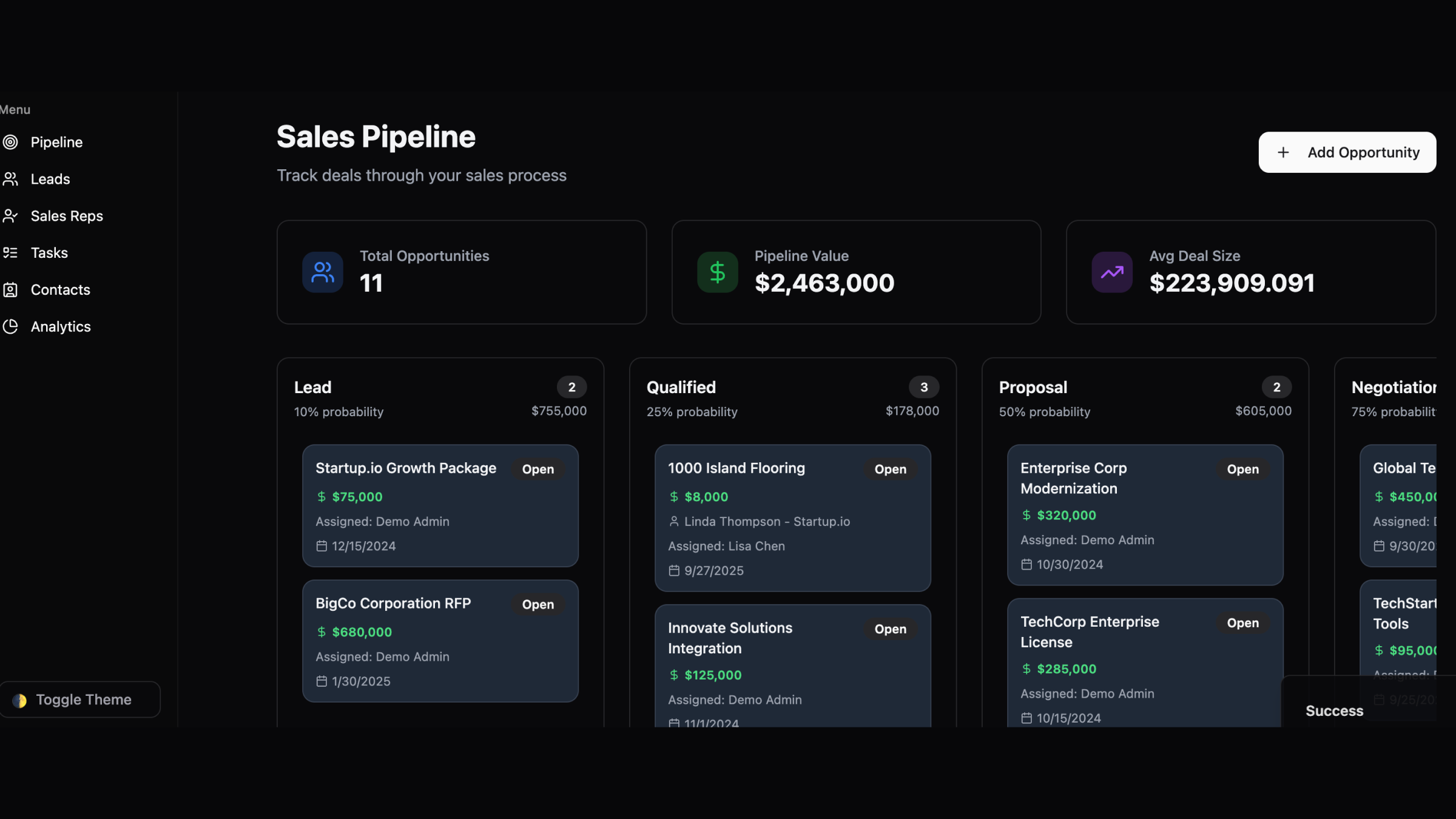The width and height of the screenshot is (1456, 819).
Task: Click the purple trending Avg Deal Size icon
Action: tap(1111, 272)
